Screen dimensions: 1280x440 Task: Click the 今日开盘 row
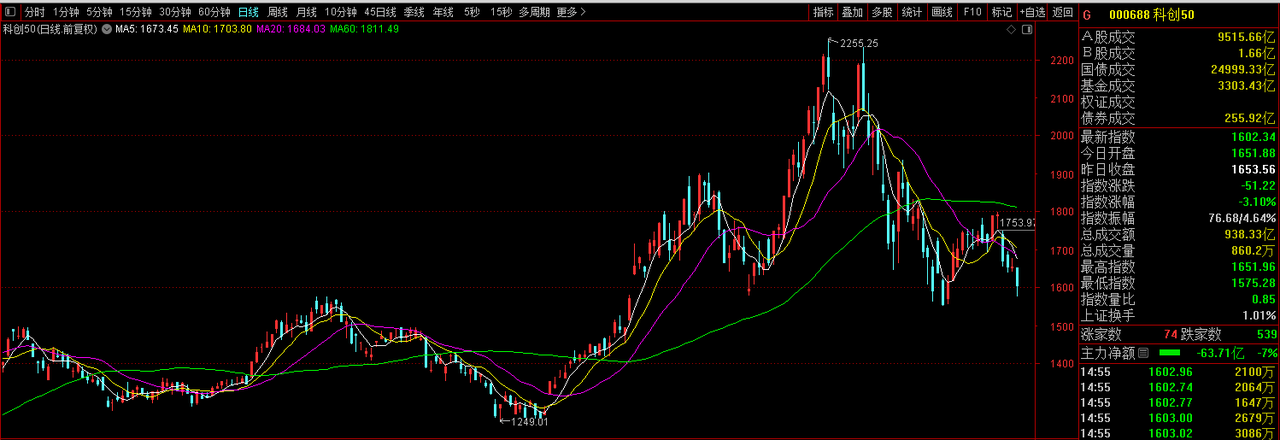[x=1179, y=153]
